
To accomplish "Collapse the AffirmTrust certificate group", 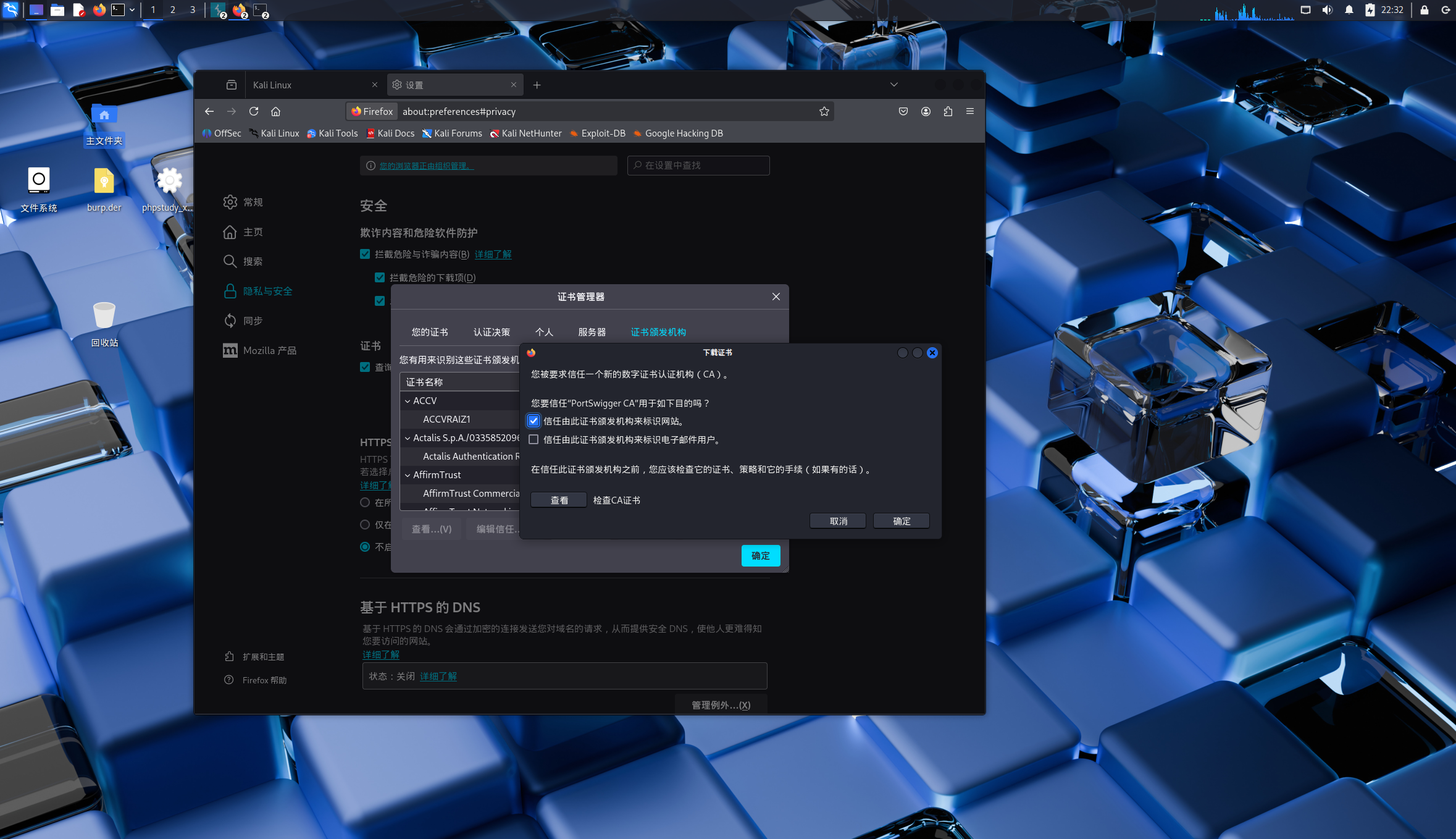I will (x=408, y=475).
